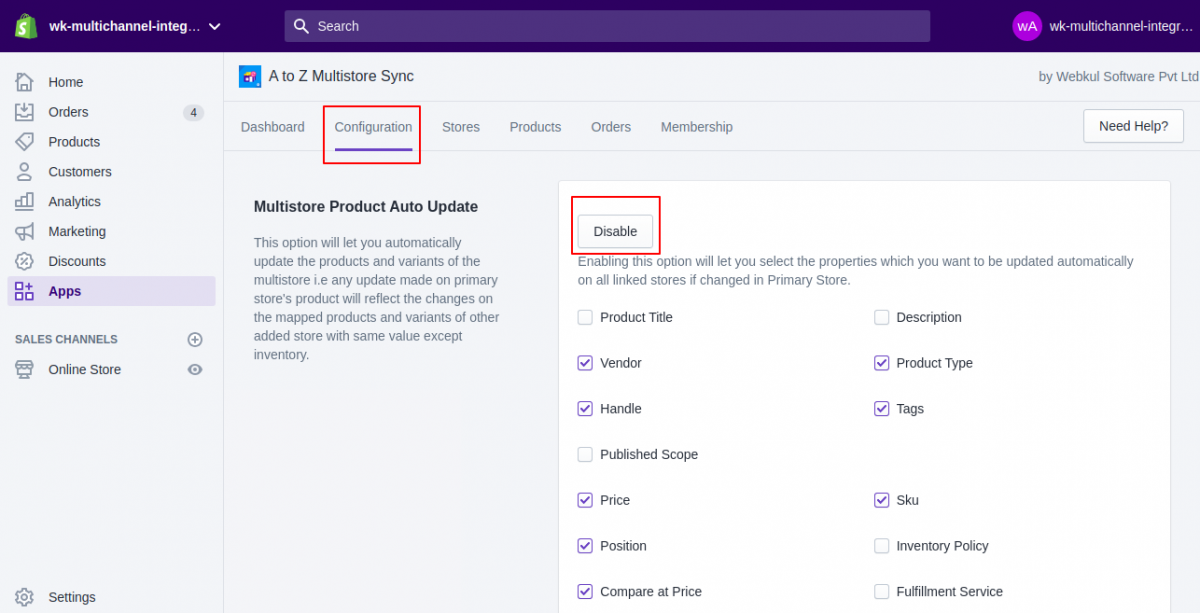The width and height of the screenshot is (1200, 613).
Task: Switch to the Stores tab
Action: (461, 127)
